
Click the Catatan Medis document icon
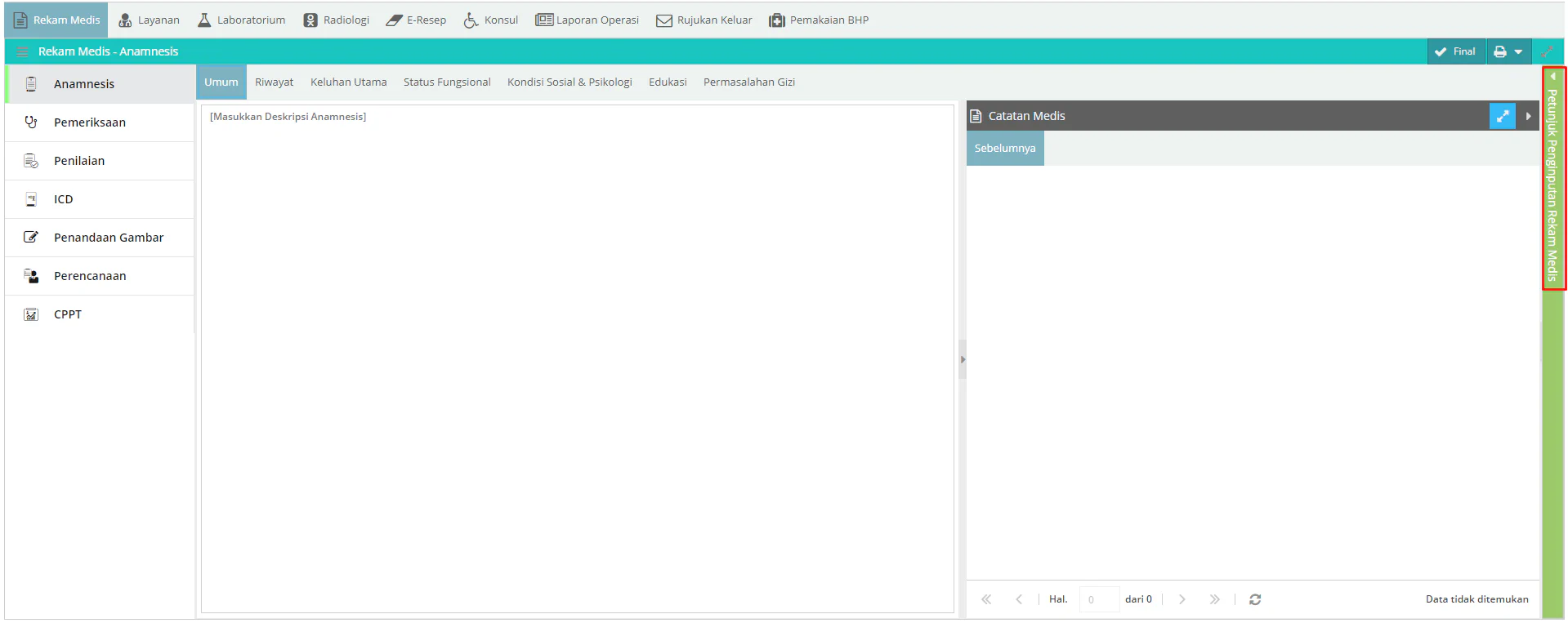click(976, 116)
